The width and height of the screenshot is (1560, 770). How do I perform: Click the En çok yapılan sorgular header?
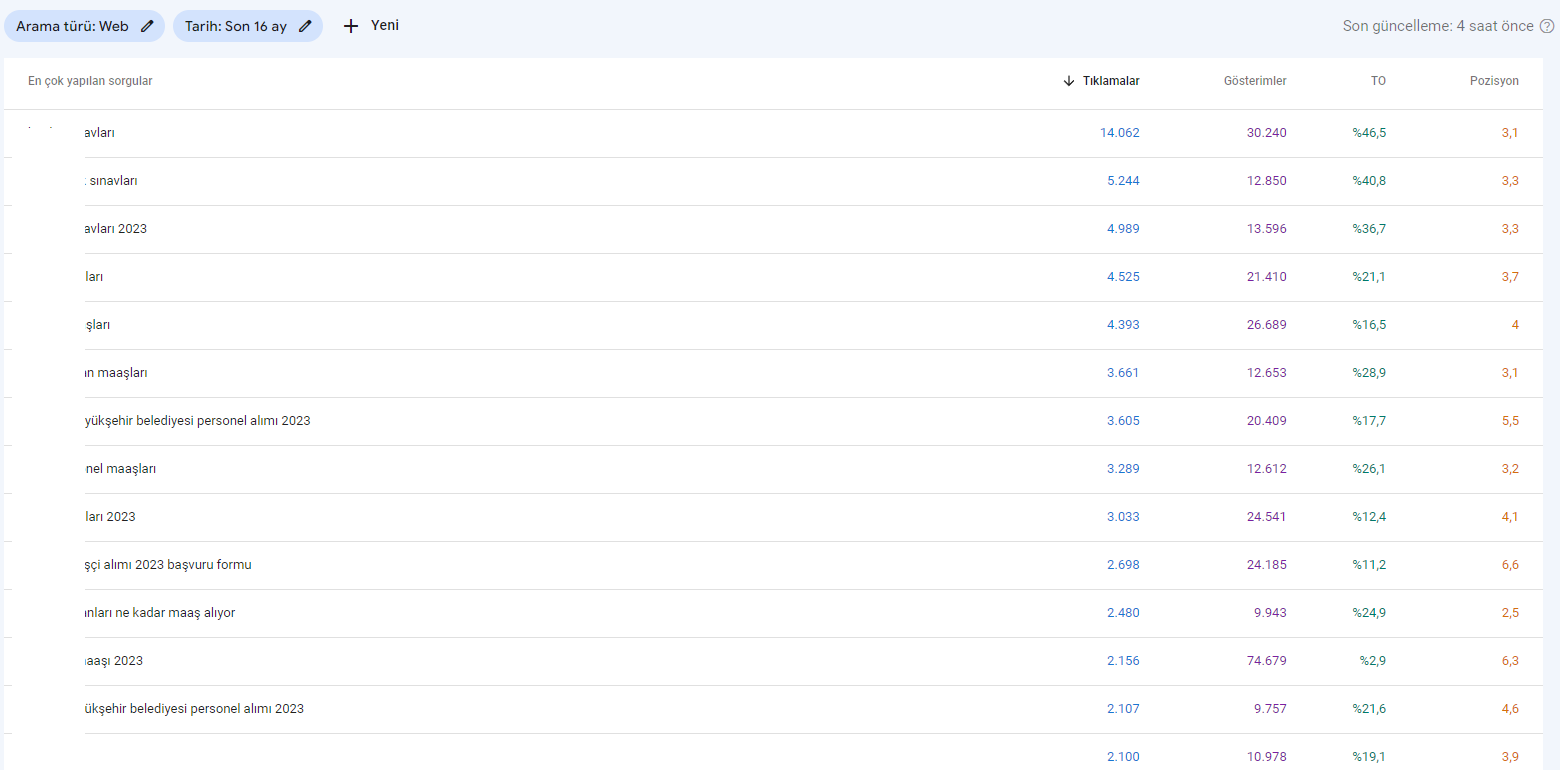tap(90, 81)
